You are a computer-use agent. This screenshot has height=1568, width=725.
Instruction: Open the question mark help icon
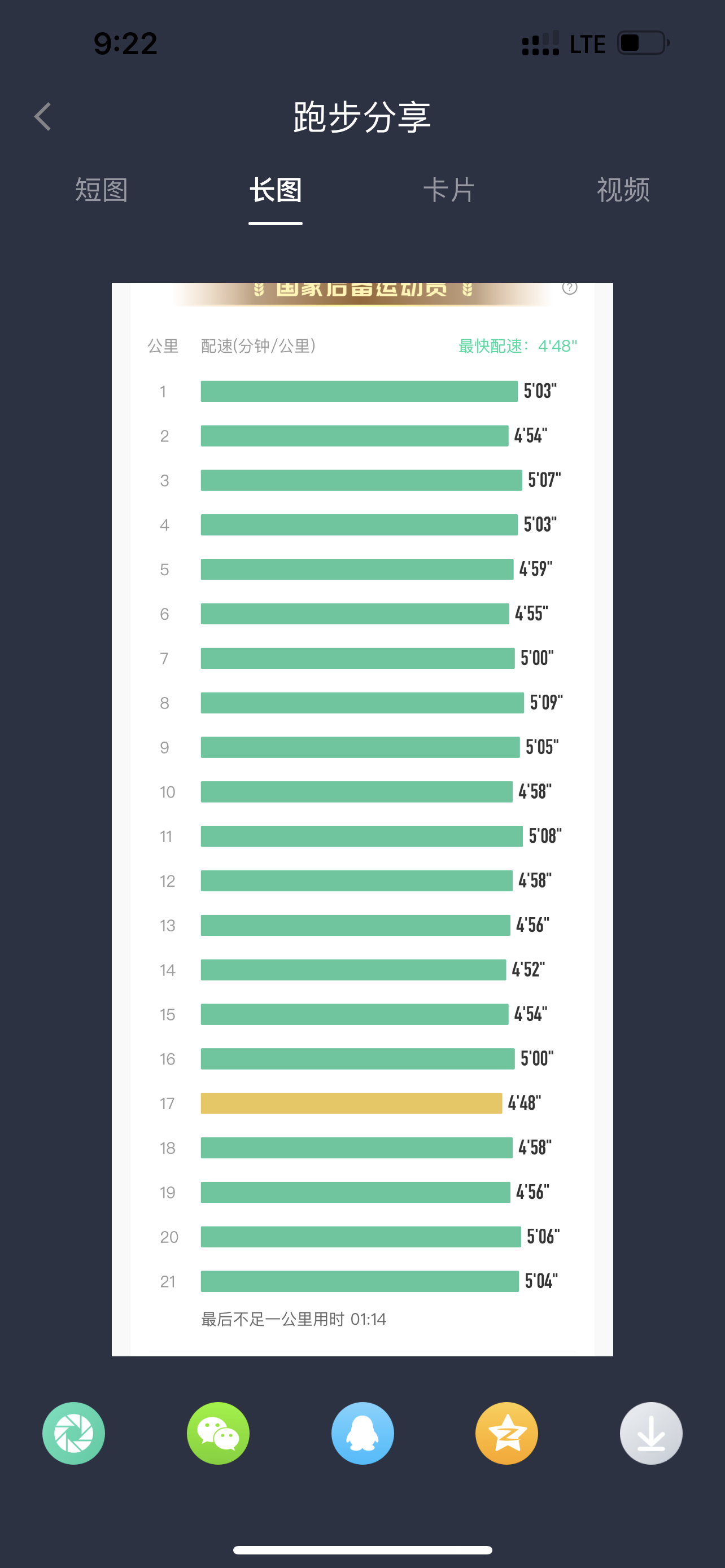tap(570, 287)
